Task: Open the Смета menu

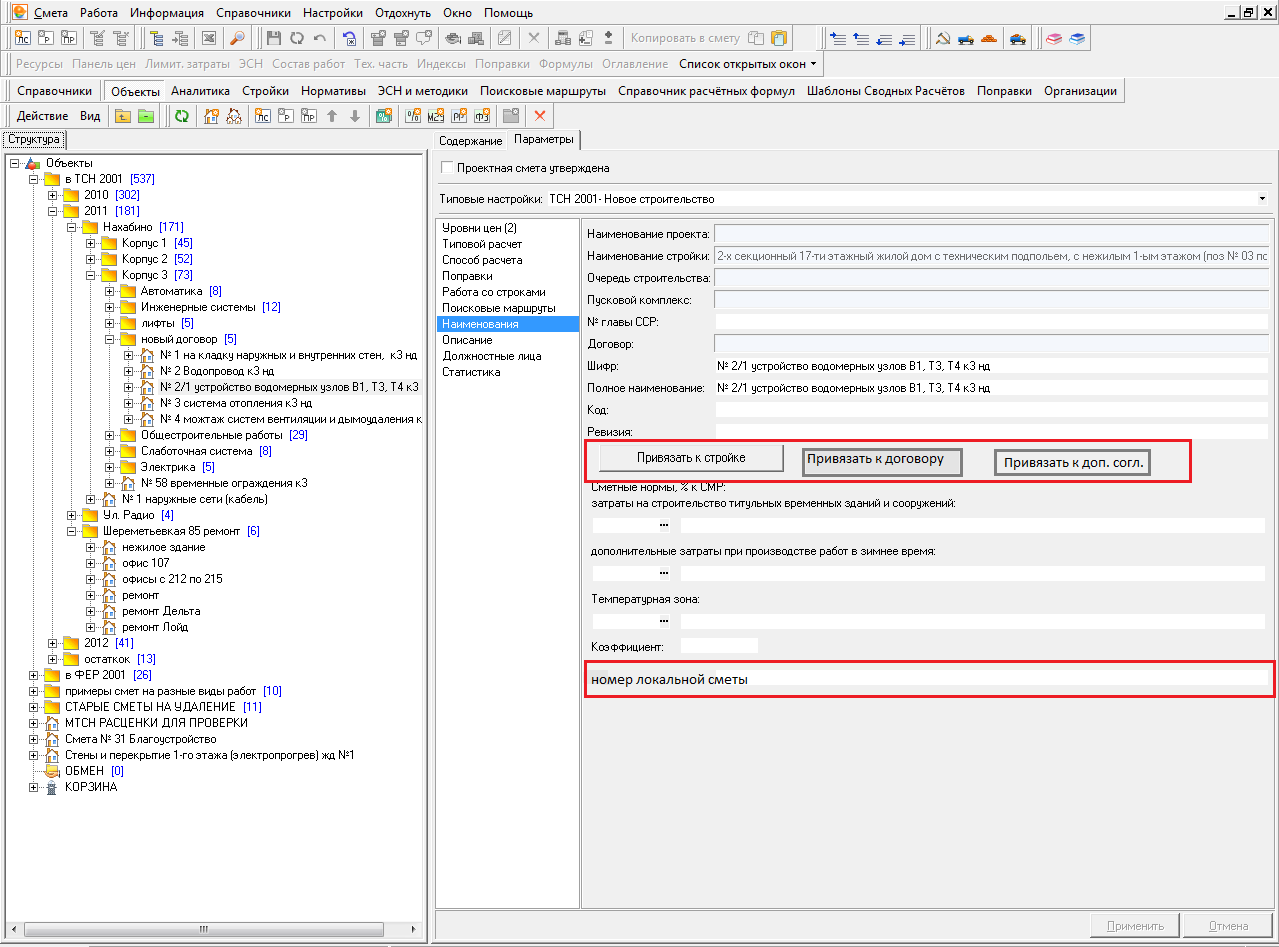Action: coord(51,13)
